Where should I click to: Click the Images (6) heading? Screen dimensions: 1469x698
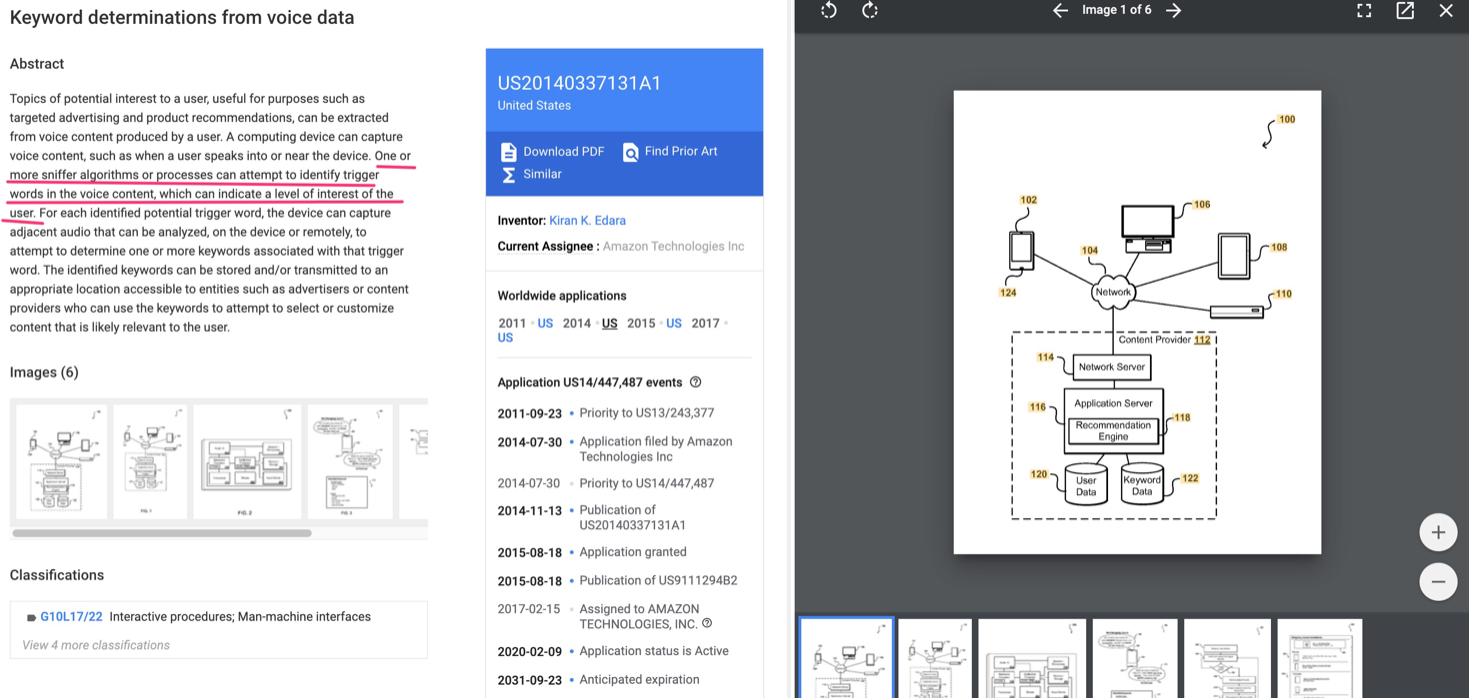click(44, 372)
